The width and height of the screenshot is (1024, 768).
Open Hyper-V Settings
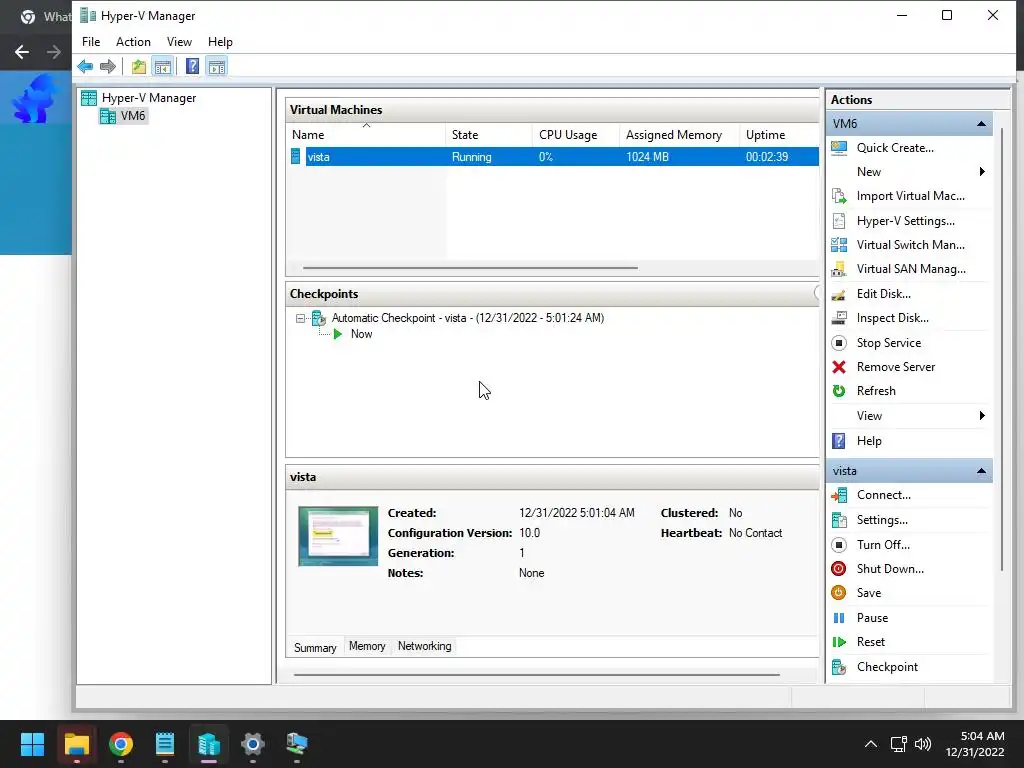(905, 221)
